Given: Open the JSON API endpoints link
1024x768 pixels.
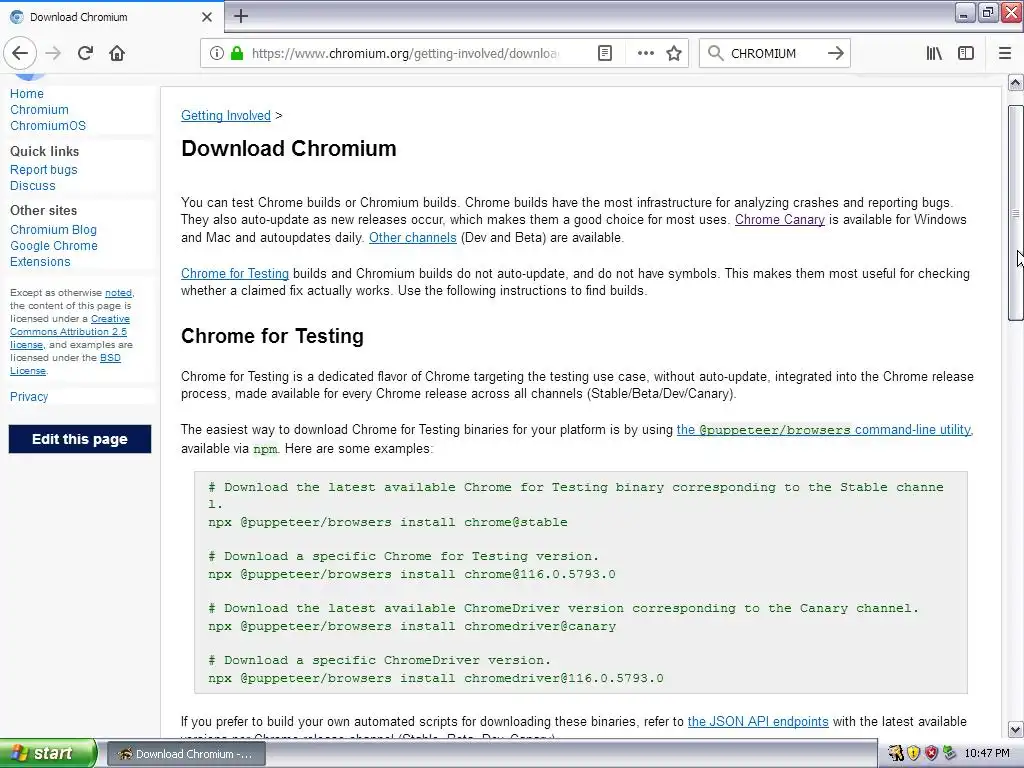Looking at the screenshot, I should pos(758,722).
